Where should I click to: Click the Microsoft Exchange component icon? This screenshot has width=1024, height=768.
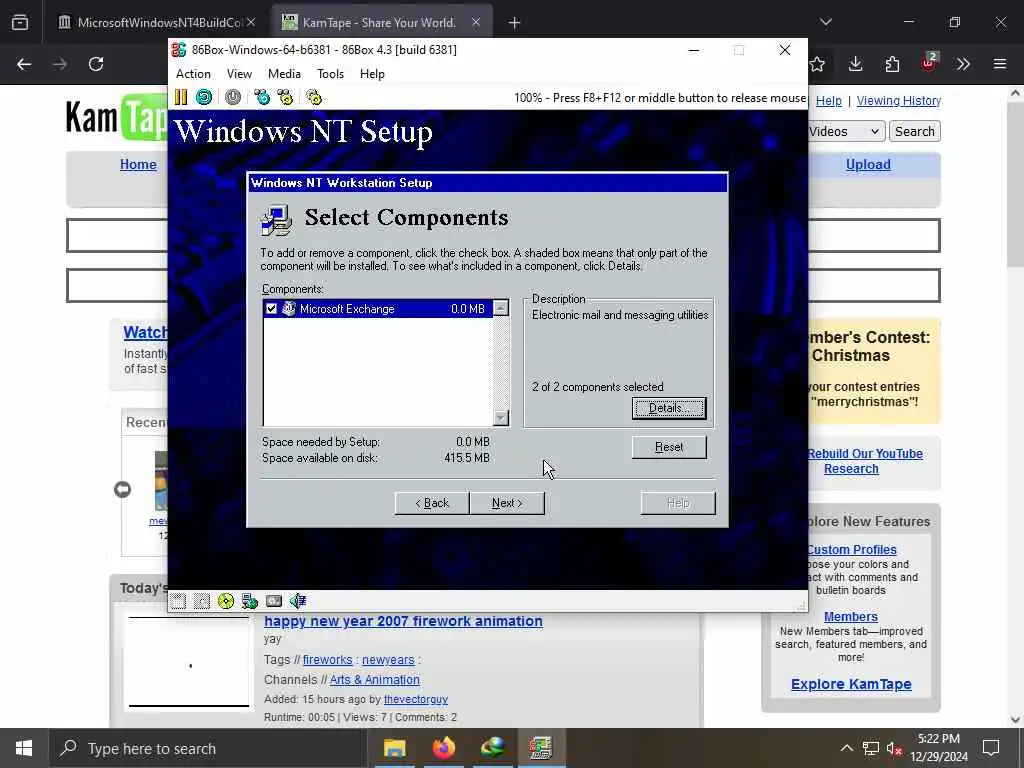289,309
